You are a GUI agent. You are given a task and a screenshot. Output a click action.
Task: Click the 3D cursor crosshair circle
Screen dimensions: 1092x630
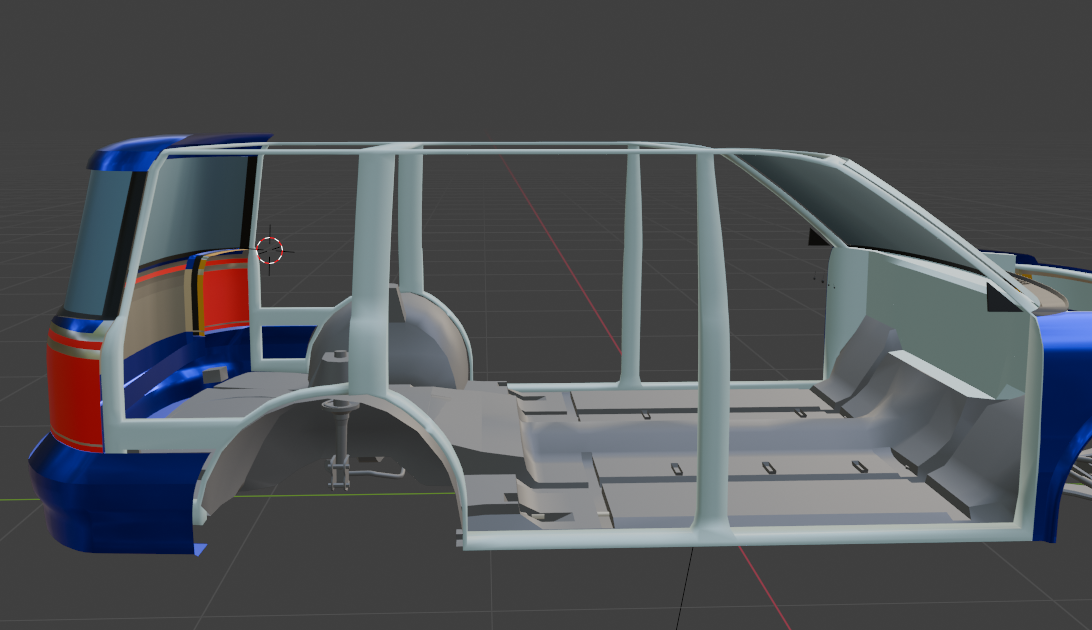[x=270, y=251]
